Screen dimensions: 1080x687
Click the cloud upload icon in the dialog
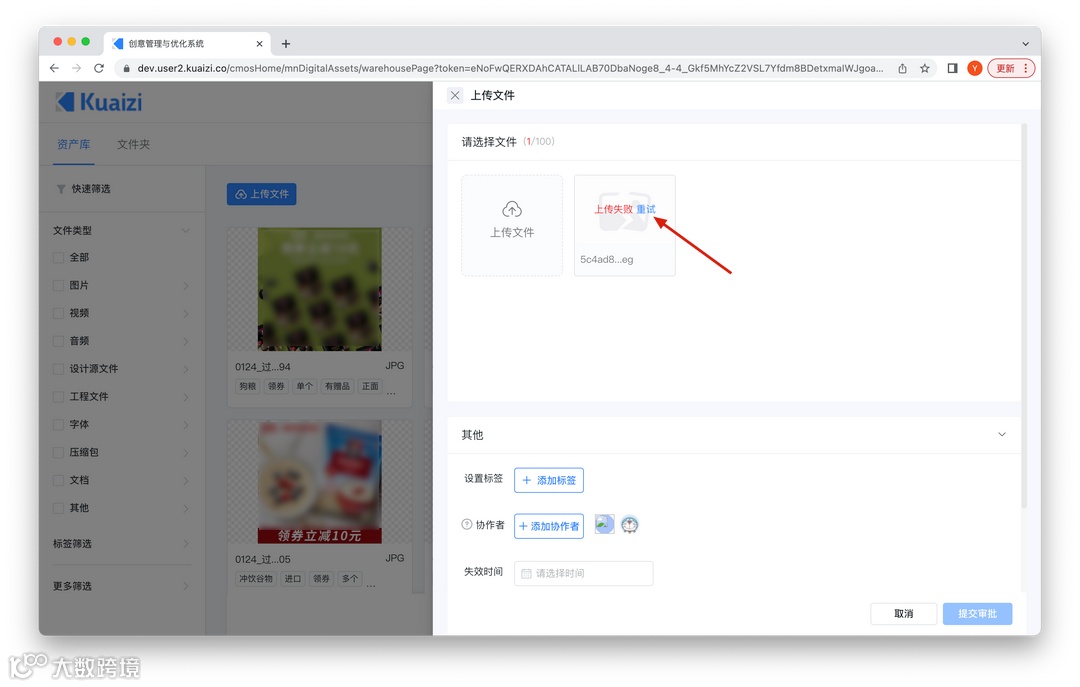tap(512, 211)
